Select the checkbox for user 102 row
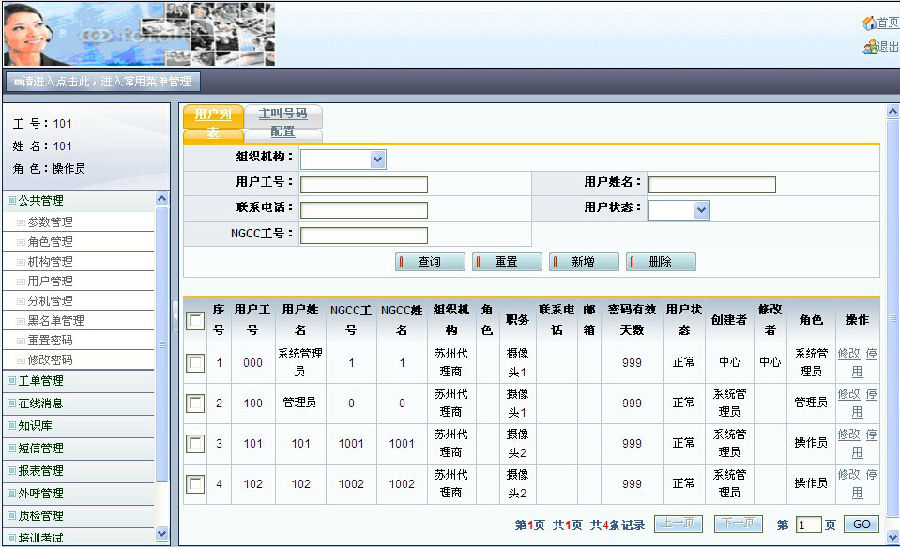This screenshot has height=547, width=900. click(196, 483)
